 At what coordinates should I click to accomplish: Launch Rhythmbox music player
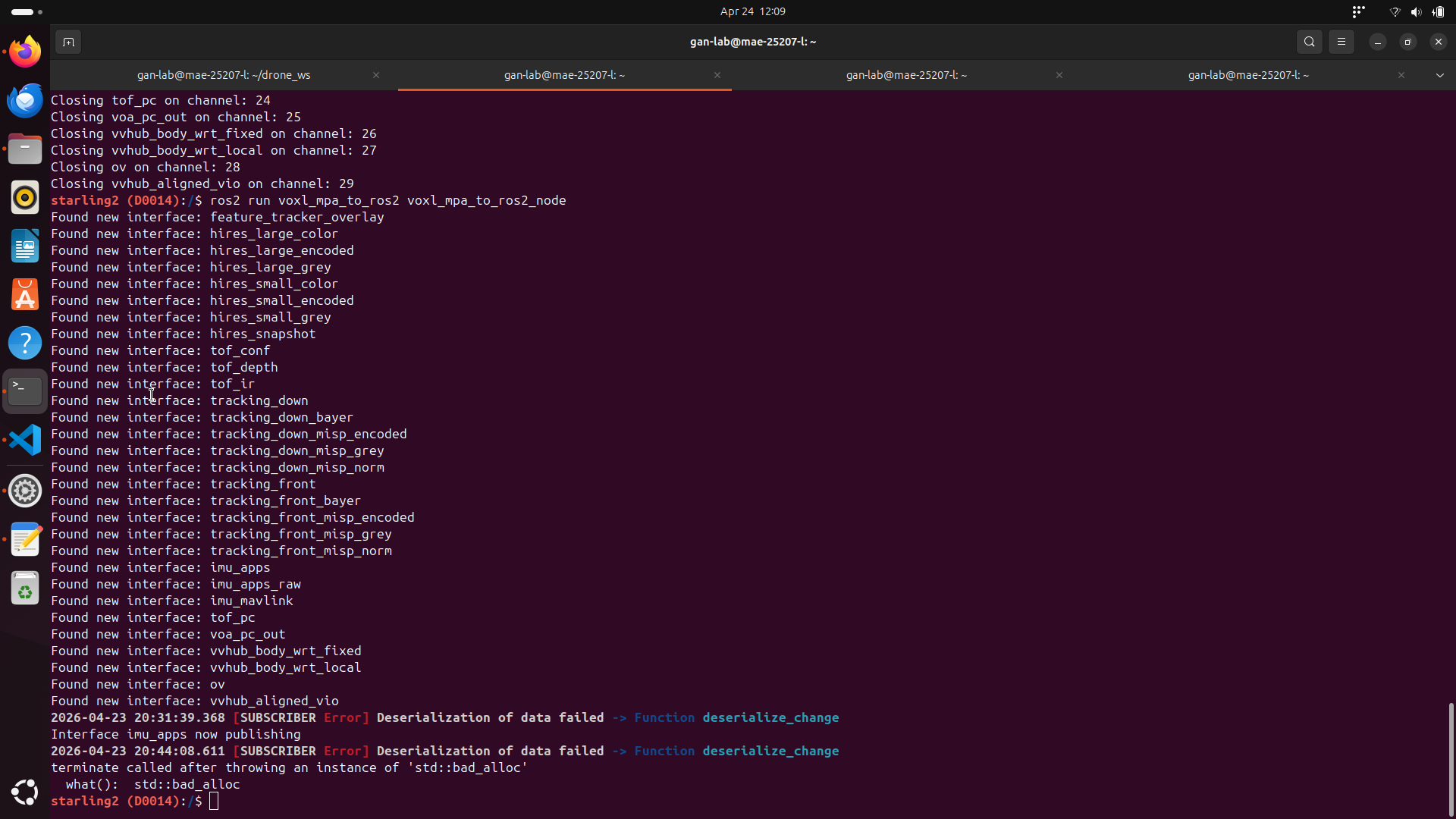click(25, 197)
